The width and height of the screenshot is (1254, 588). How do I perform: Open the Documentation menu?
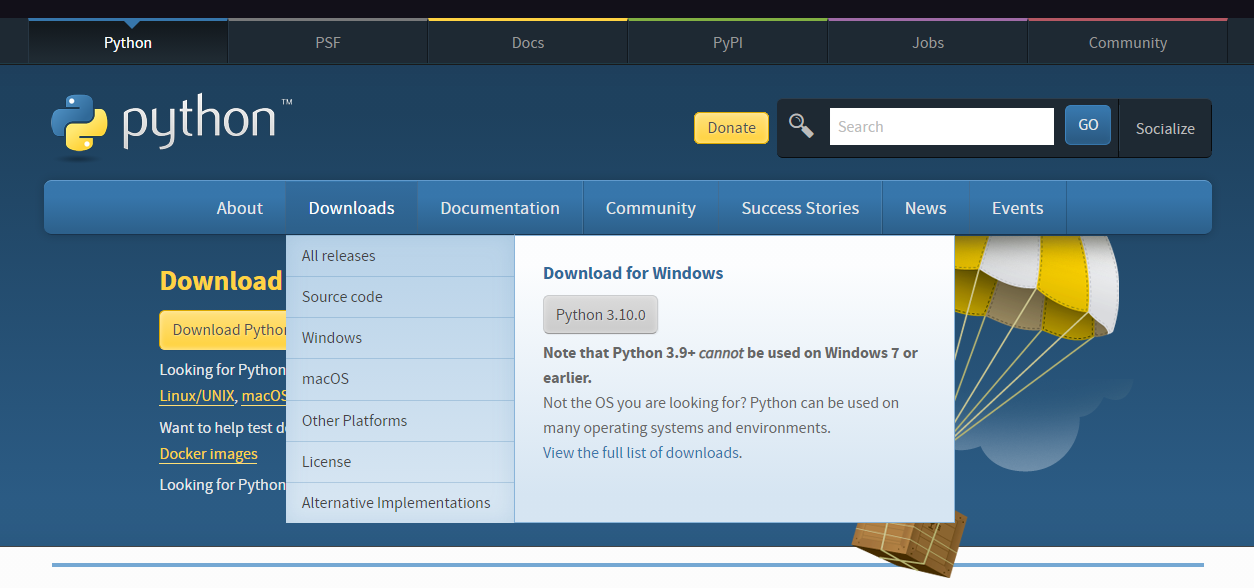click(499, 207)
